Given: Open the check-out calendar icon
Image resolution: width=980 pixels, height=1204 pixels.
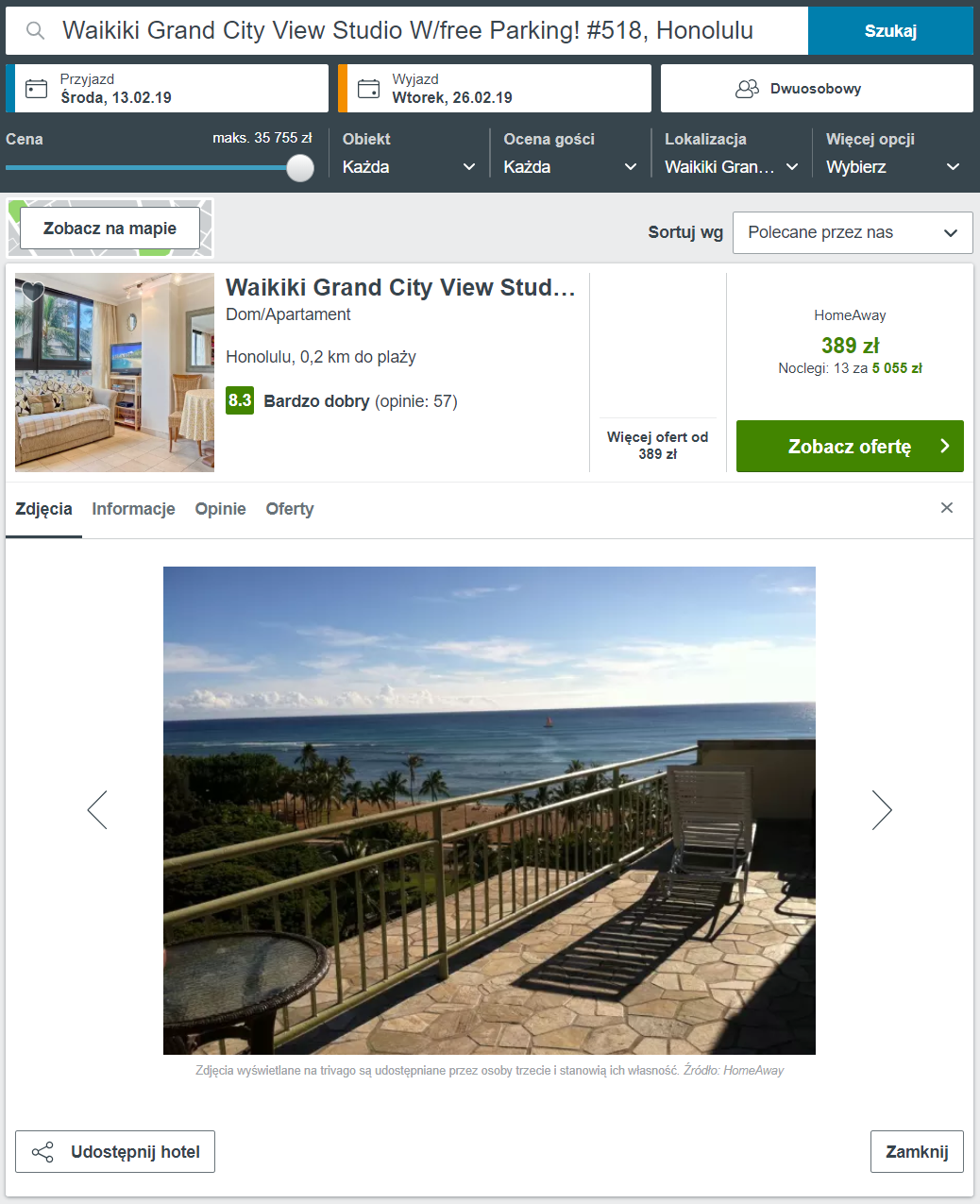Looking at the screenshot, I should 368,89.
